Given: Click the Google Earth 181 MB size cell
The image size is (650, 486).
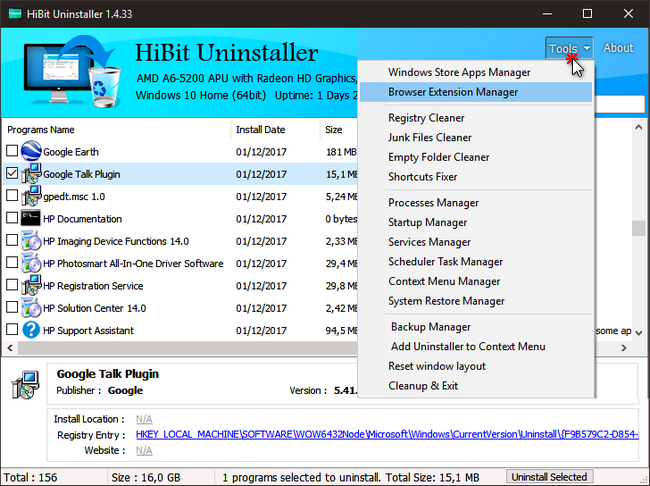Looking at the screenshot, I should (341, 152).
